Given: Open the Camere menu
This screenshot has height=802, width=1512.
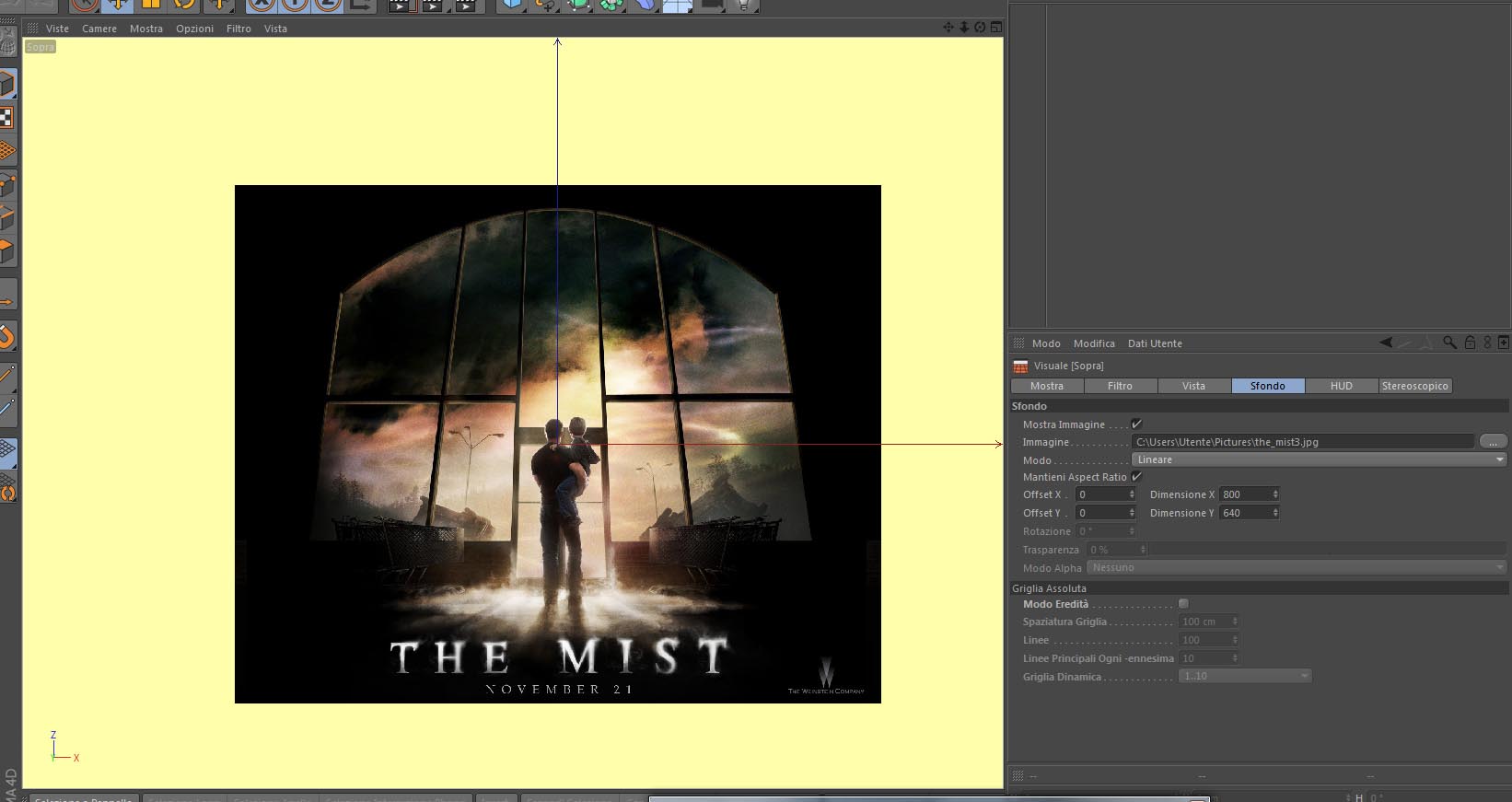Looking at the screenshot, I should point(99,29).
